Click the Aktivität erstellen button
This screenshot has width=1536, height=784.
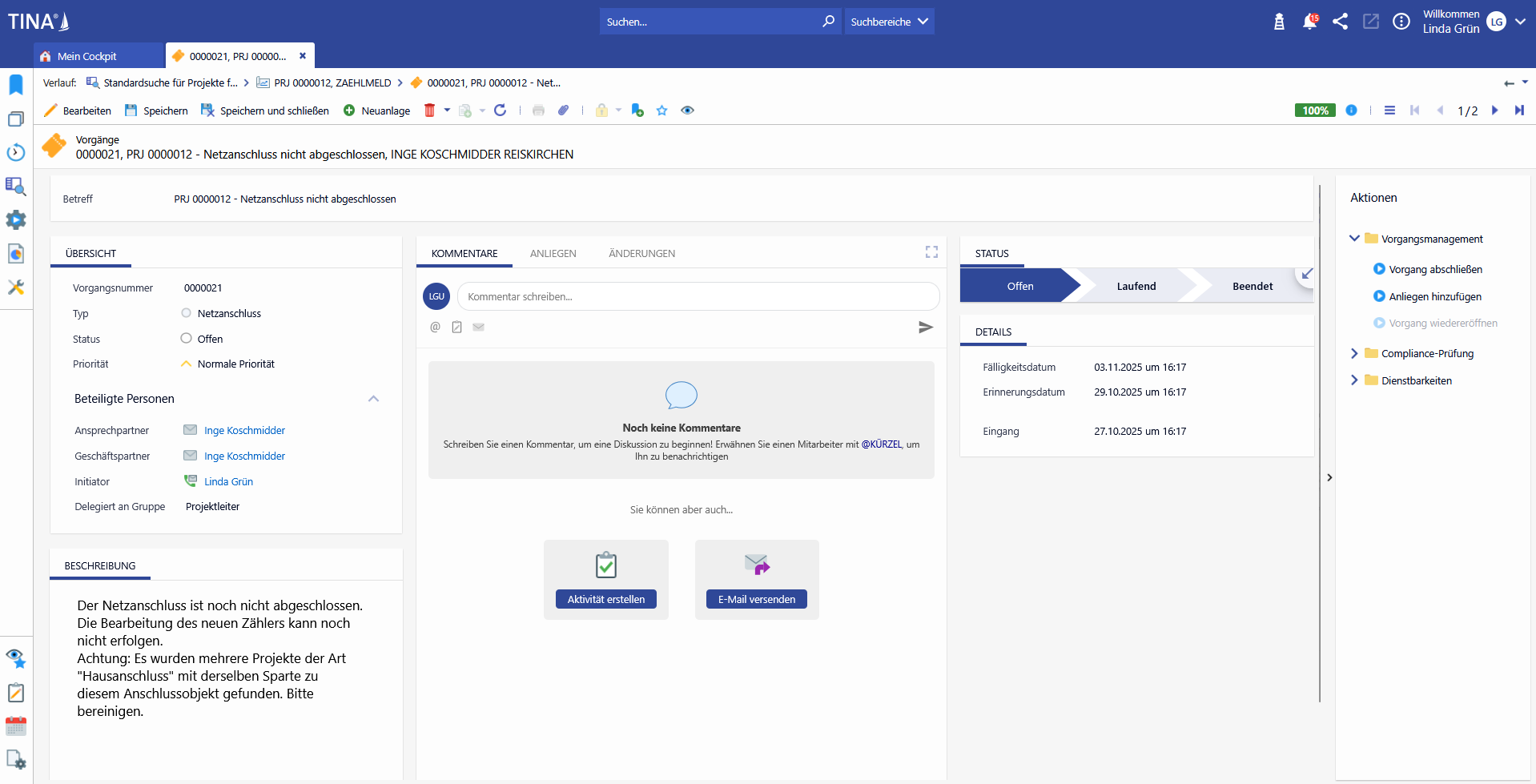(x=605, y=599)
